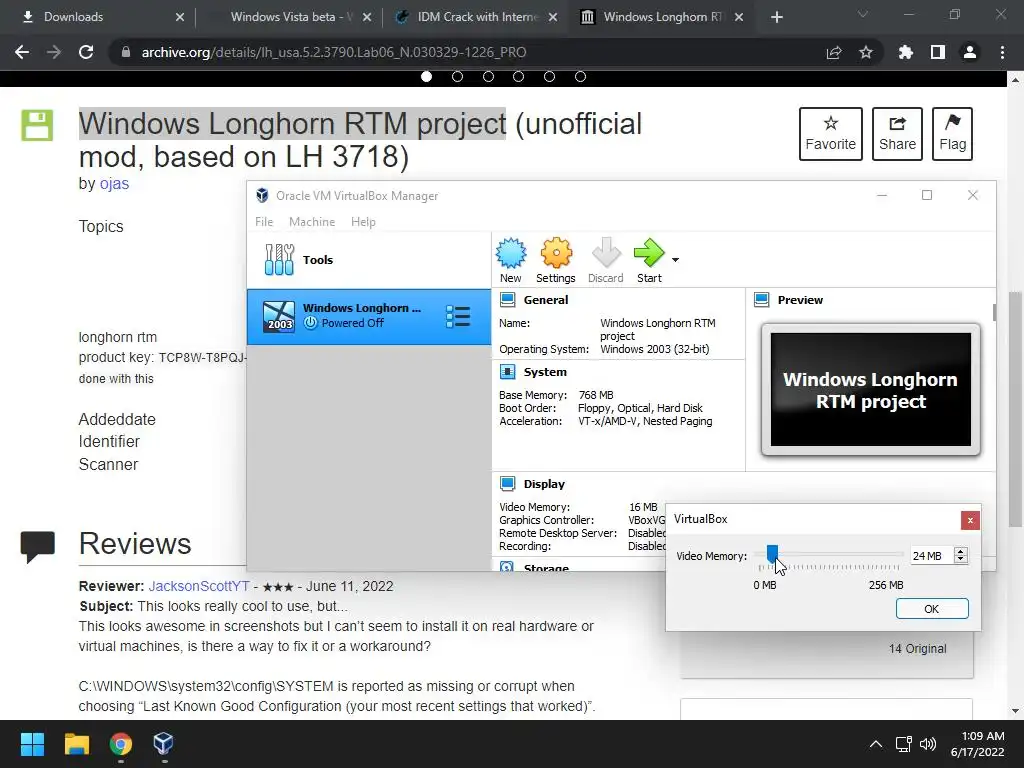The height and width of the screenshot is (768, 1024).
Task: Select the fifth carousel dot
Action: [549, 76]
